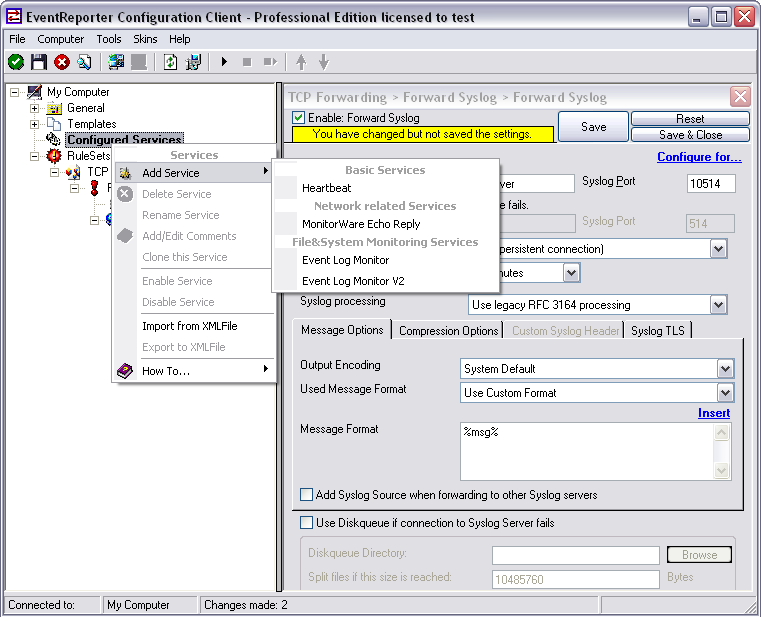This screenshot has height=617, width=761.
Task: Select Import from XMLFile menu entry
Action: (194, 326)
